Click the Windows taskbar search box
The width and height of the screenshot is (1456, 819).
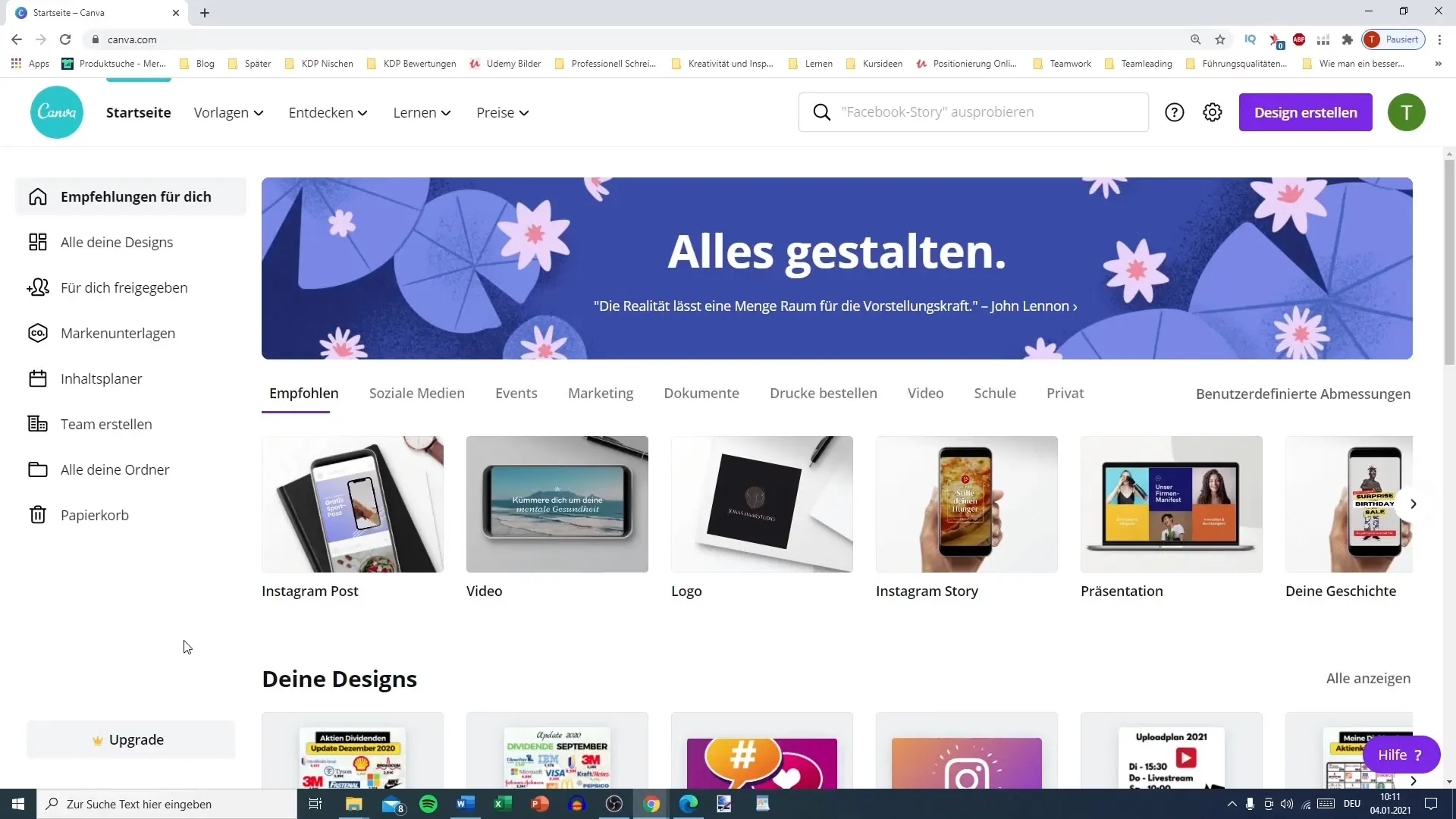pos(167,804)
